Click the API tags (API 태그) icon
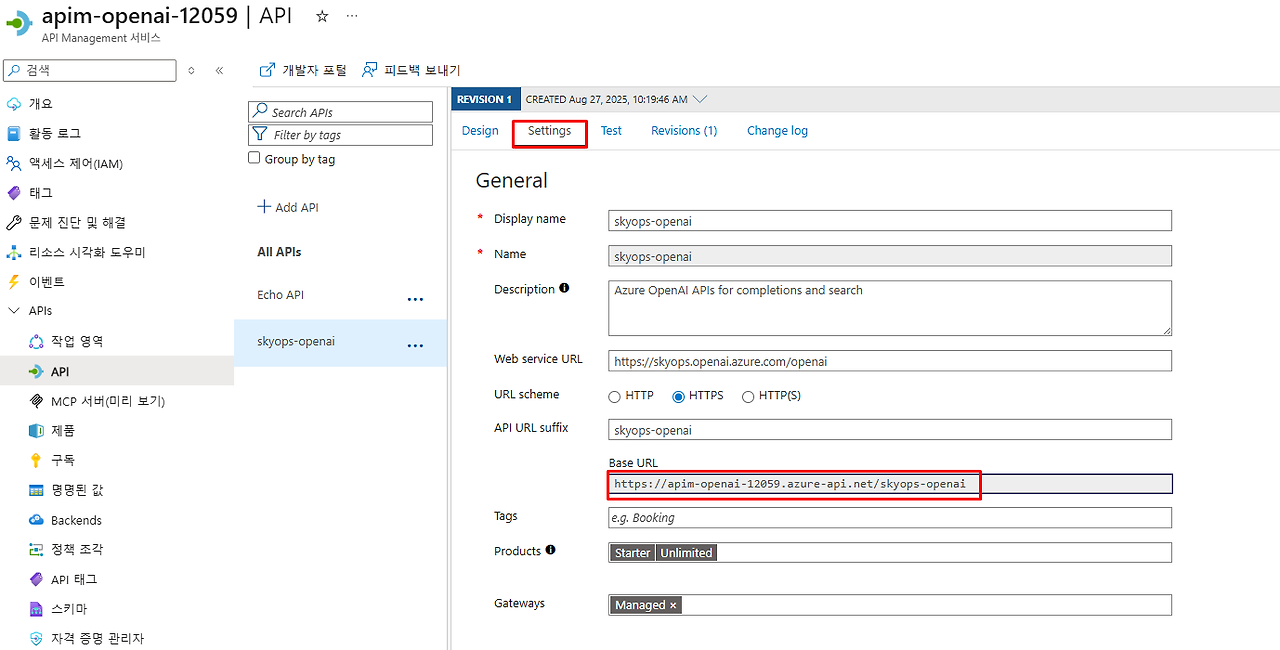 tap(36, 579)
